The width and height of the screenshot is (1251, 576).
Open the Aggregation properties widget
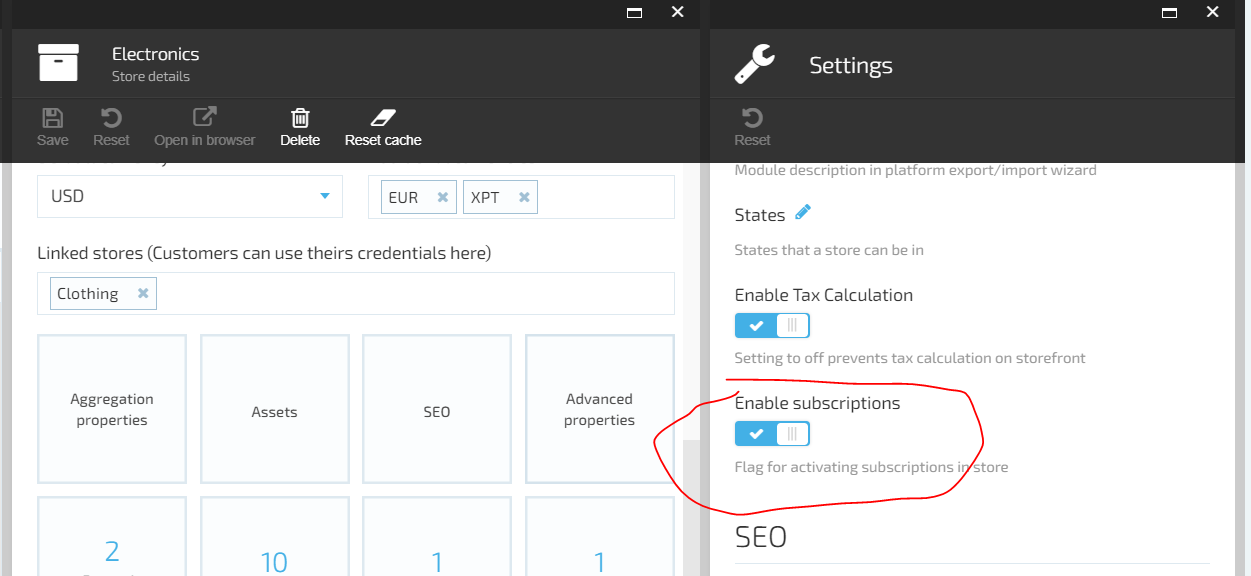point(111,409)
